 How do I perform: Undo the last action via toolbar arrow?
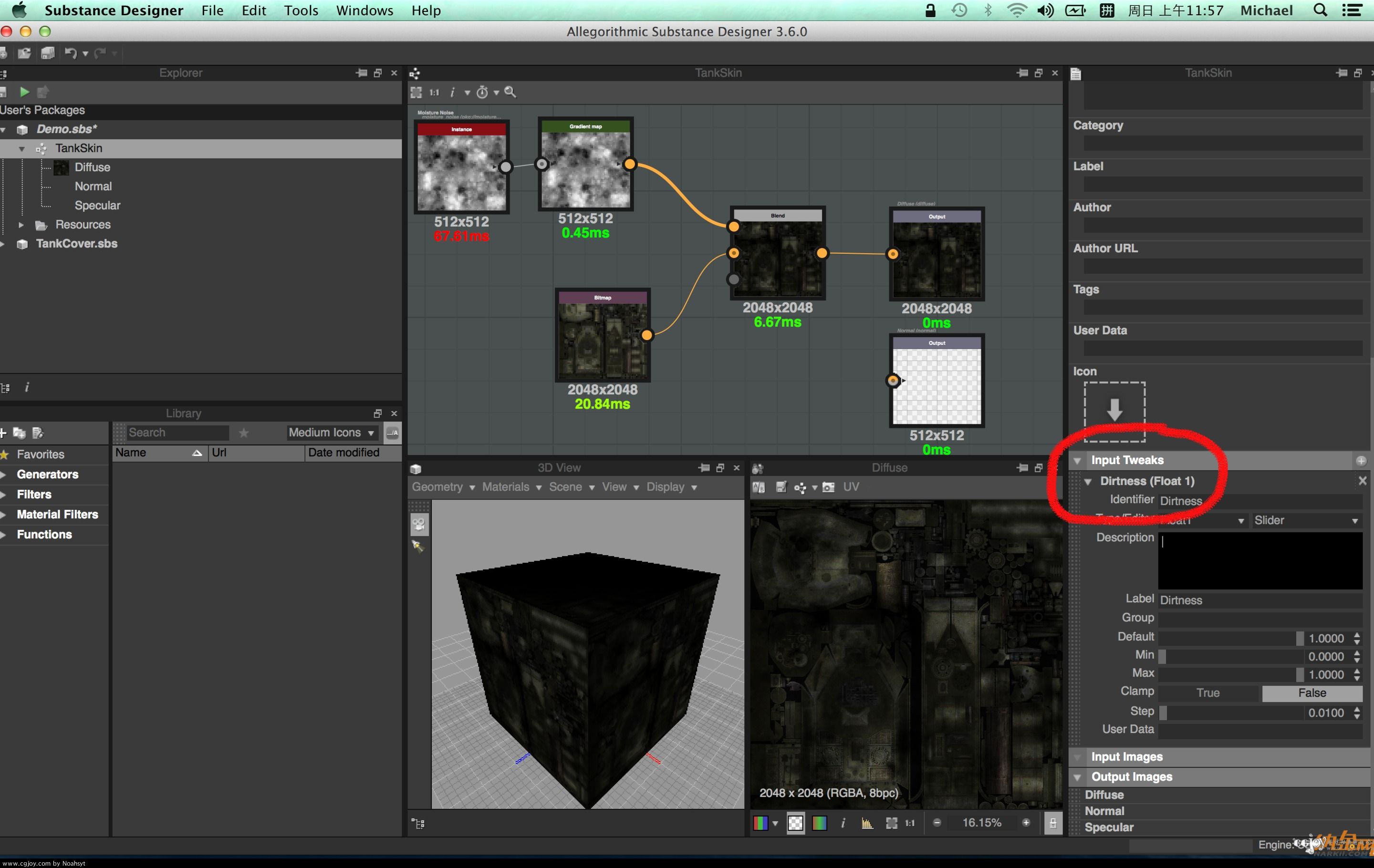coord(71,53)
